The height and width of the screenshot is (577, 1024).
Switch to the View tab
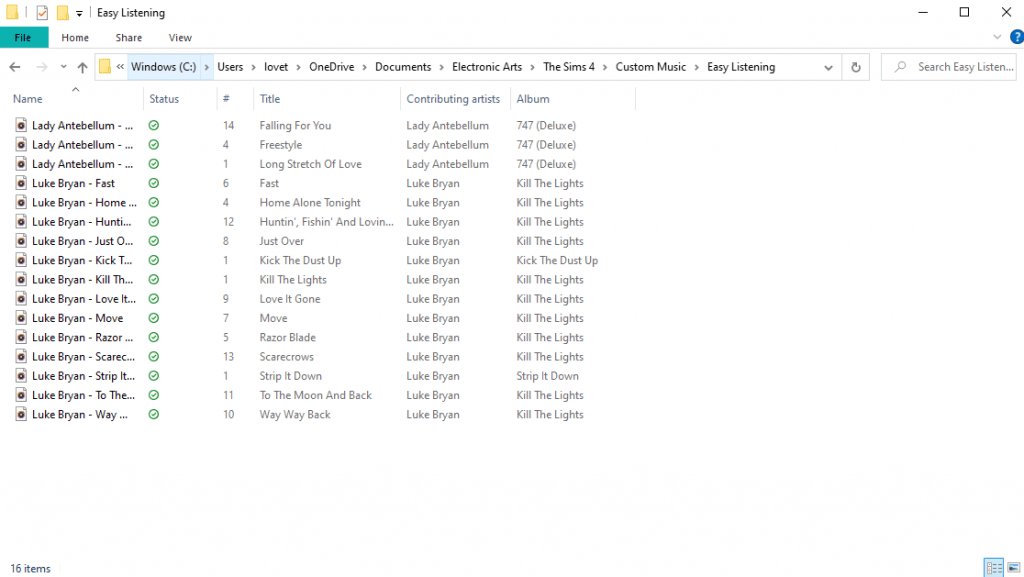click(180, 38)
